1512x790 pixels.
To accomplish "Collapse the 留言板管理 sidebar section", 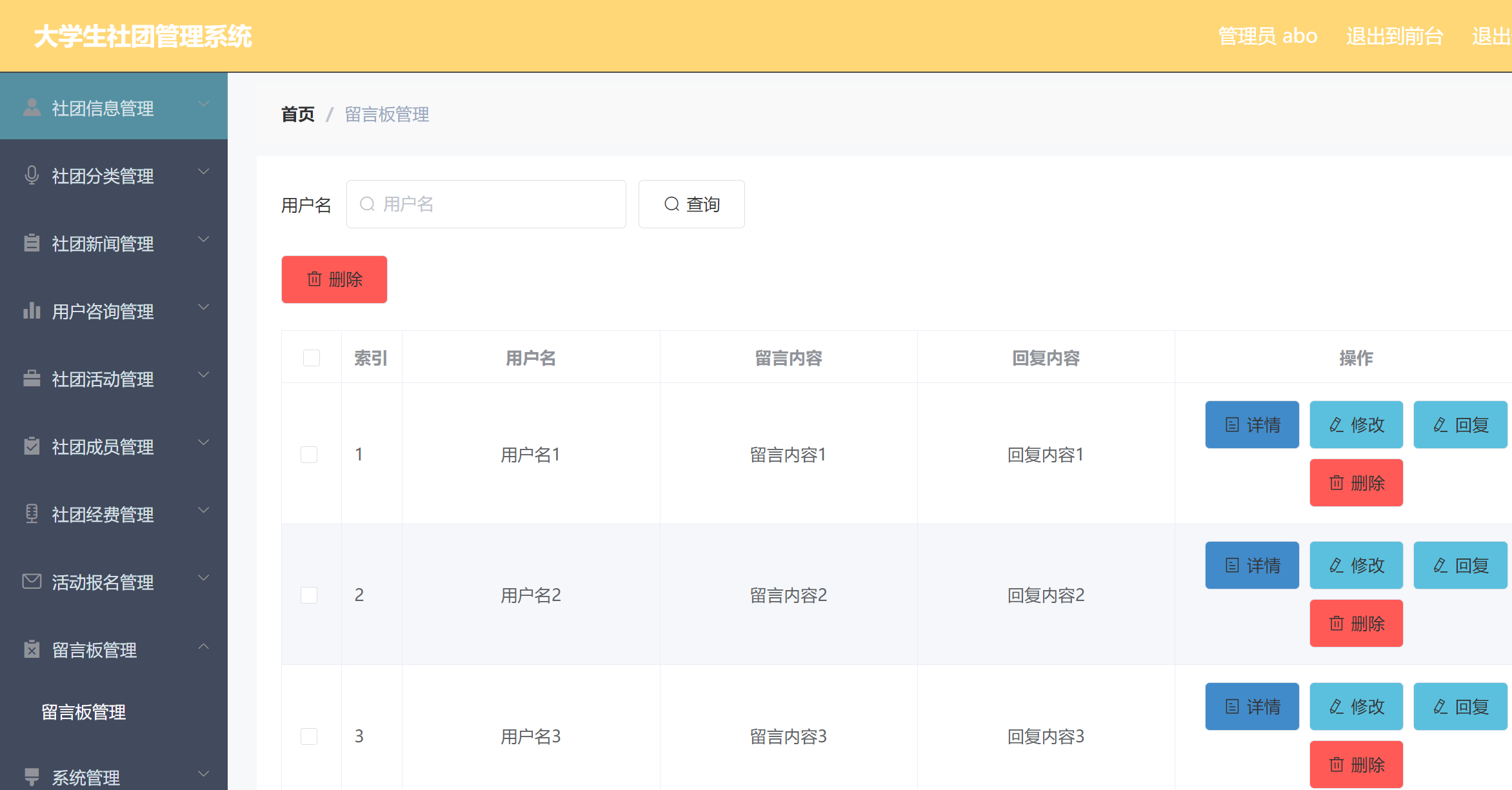I will 204,647.
